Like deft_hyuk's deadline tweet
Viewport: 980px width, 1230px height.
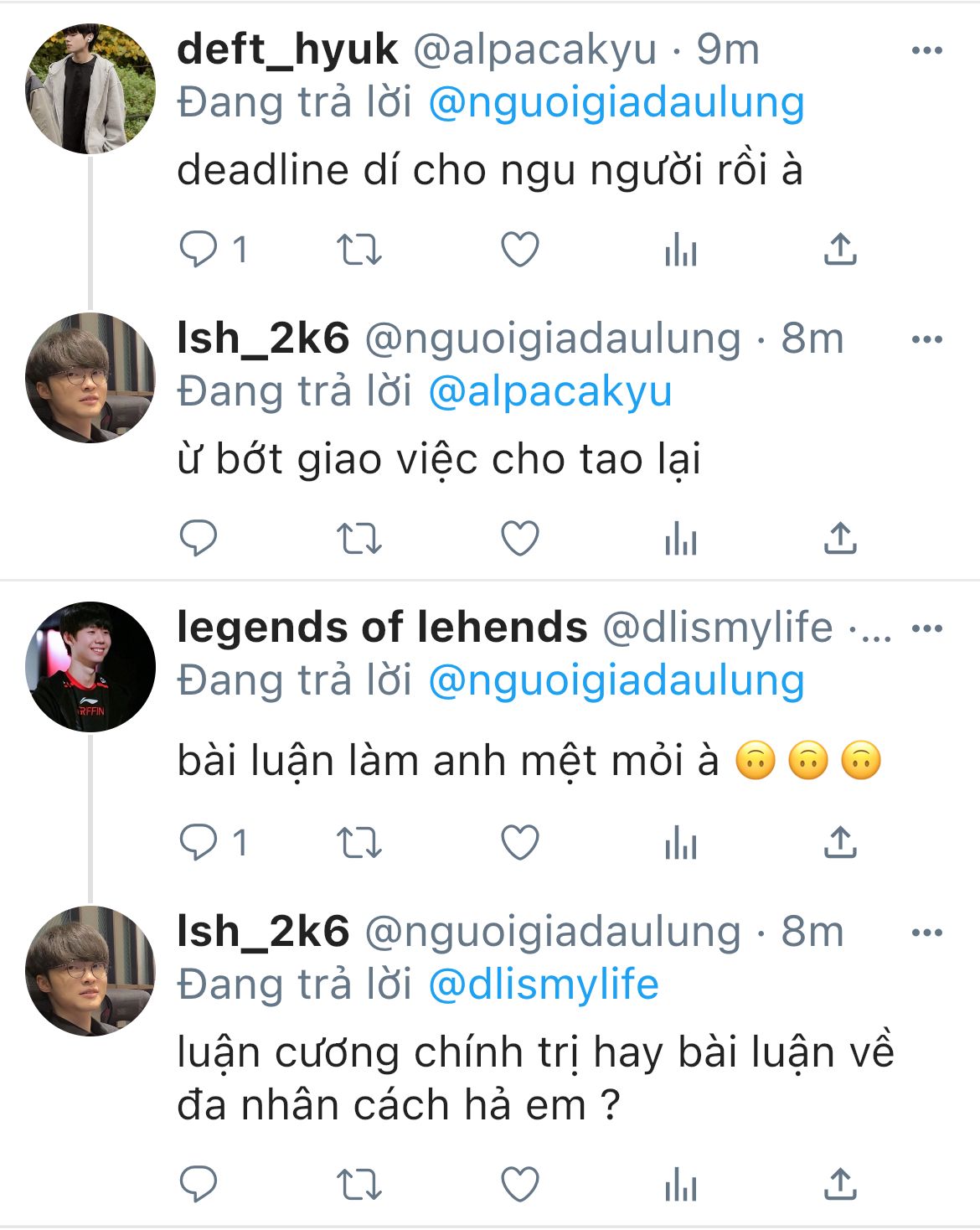[x=519, y=250]
